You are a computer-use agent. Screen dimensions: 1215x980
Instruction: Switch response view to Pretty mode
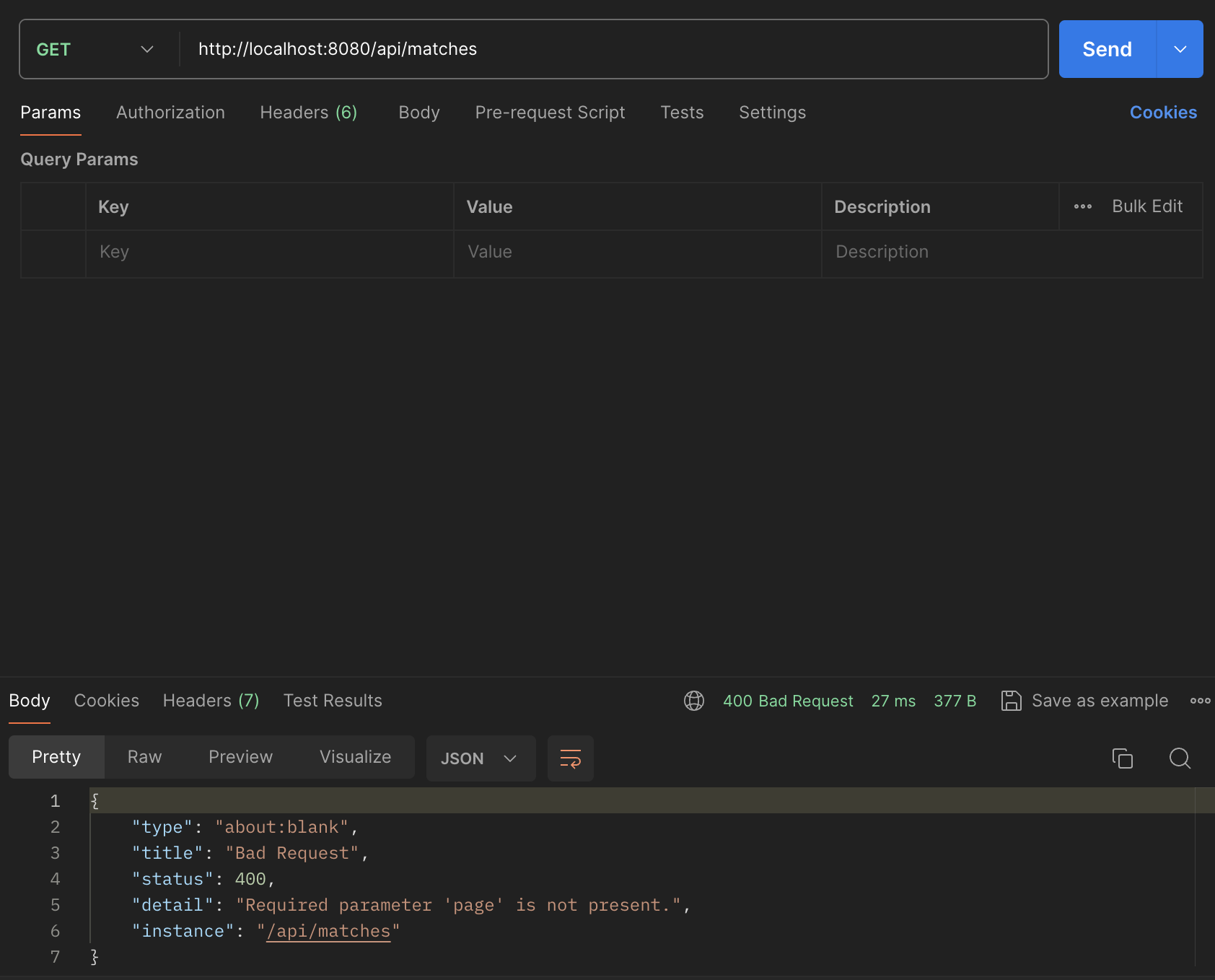coord(56,757)
